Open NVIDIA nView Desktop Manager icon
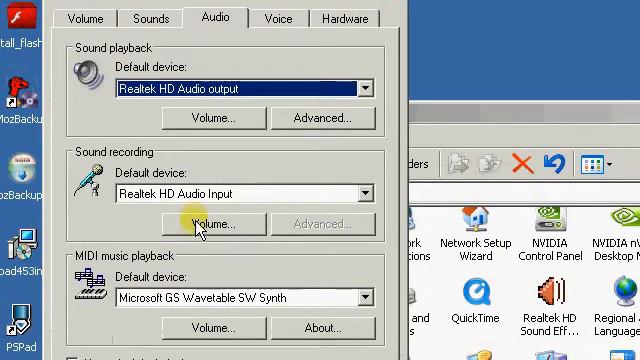This screenshot has height=360, width=640. point(616,234)
